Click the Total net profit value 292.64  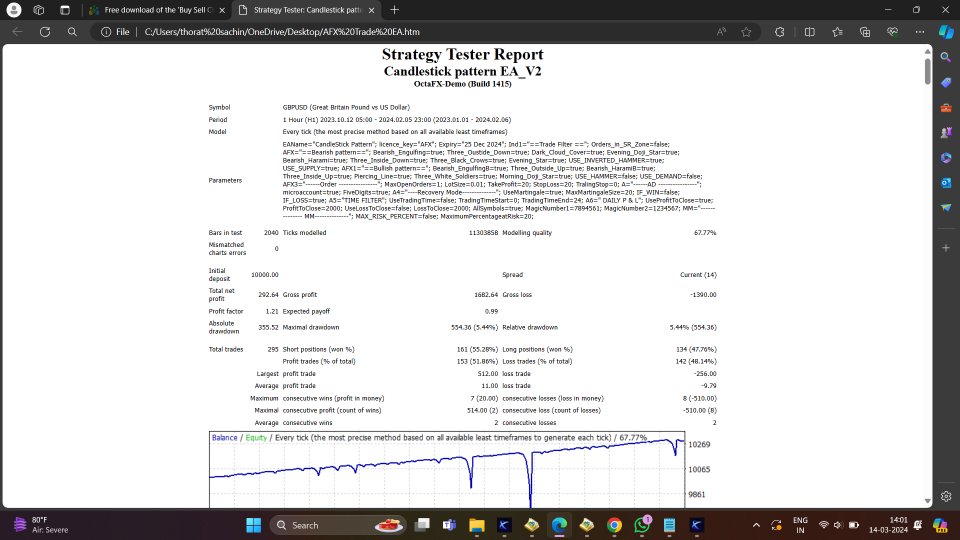tap(268, 294)
